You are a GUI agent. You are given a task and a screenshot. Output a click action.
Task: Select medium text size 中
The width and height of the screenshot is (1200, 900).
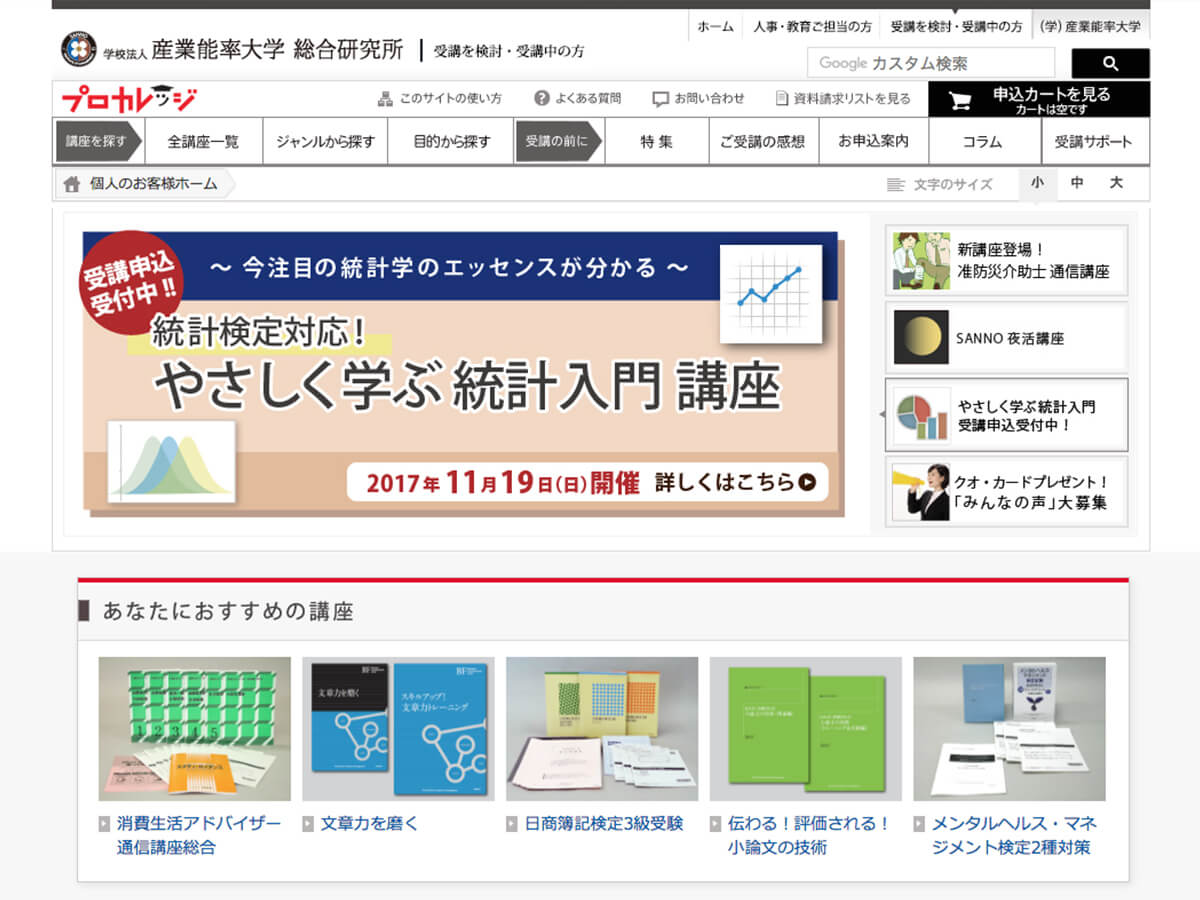click(x=1077, y=183)
